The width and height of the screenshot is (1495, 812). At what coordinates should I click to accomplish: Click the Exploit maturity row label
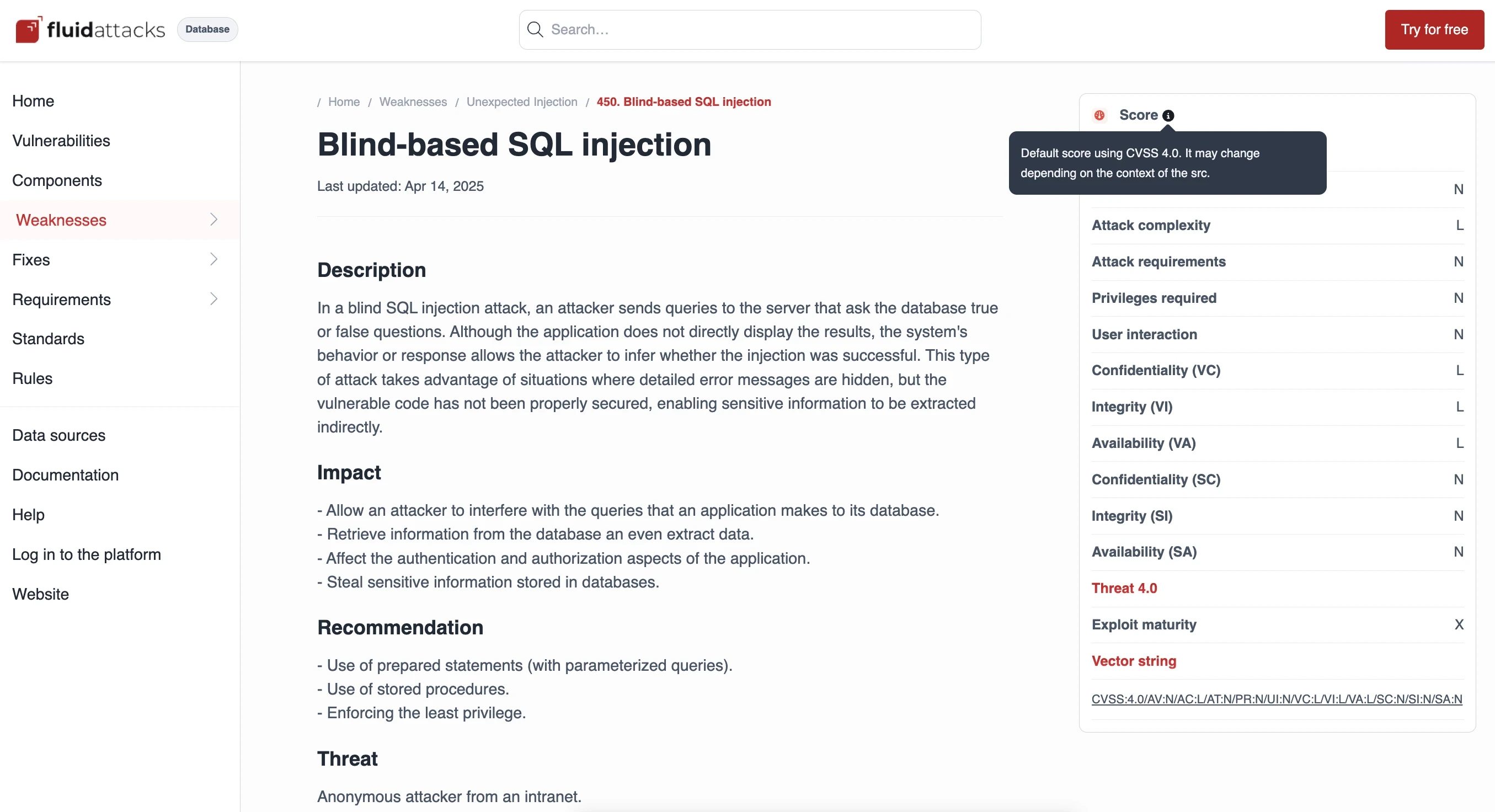pyautogui.click(x=1144, y=624)
